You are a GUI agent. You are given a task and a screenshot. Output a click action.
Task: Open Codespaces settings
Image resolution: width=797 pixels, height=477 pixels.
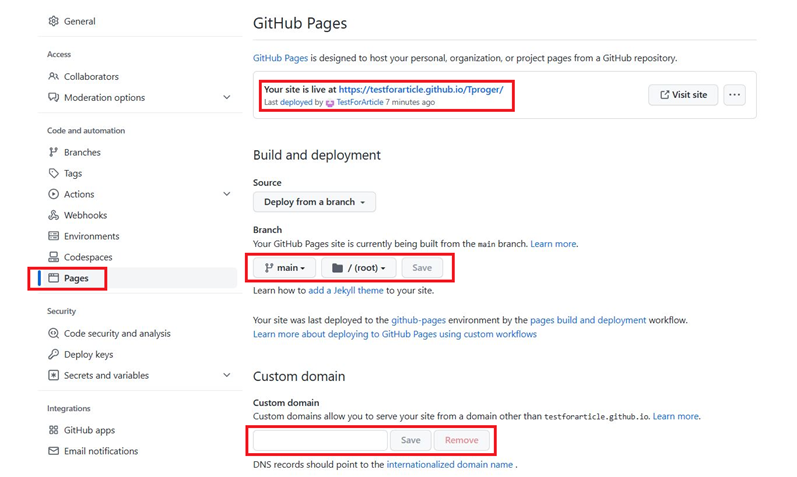click(x=88, y=257)
